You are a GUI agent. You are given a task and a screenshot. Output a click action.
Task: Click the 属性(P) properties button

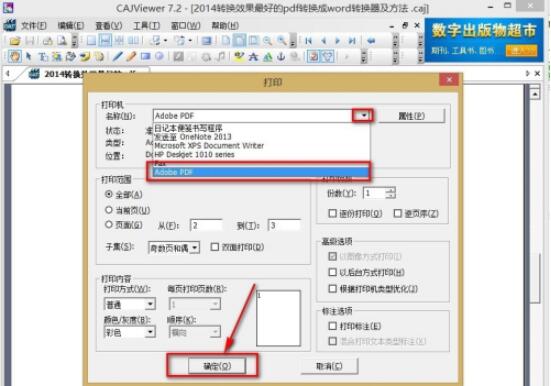[411, 116]
